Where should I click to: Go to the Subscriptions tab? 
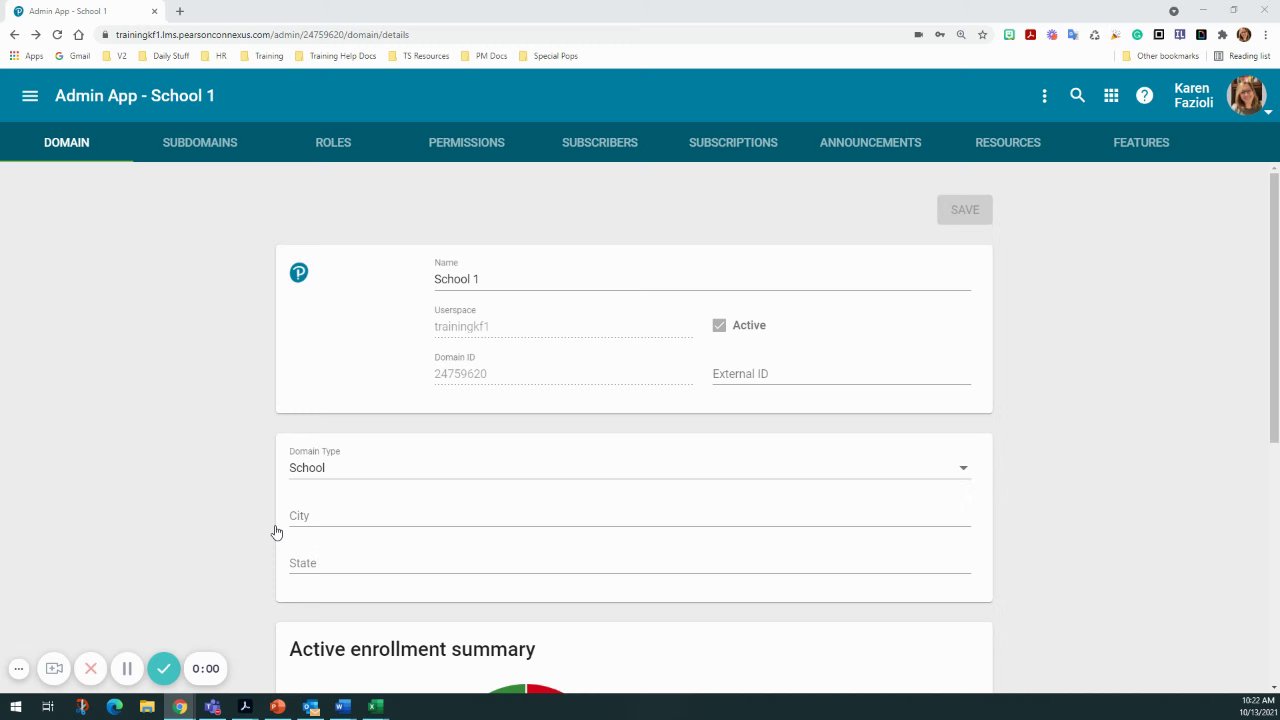pos(733,142)
